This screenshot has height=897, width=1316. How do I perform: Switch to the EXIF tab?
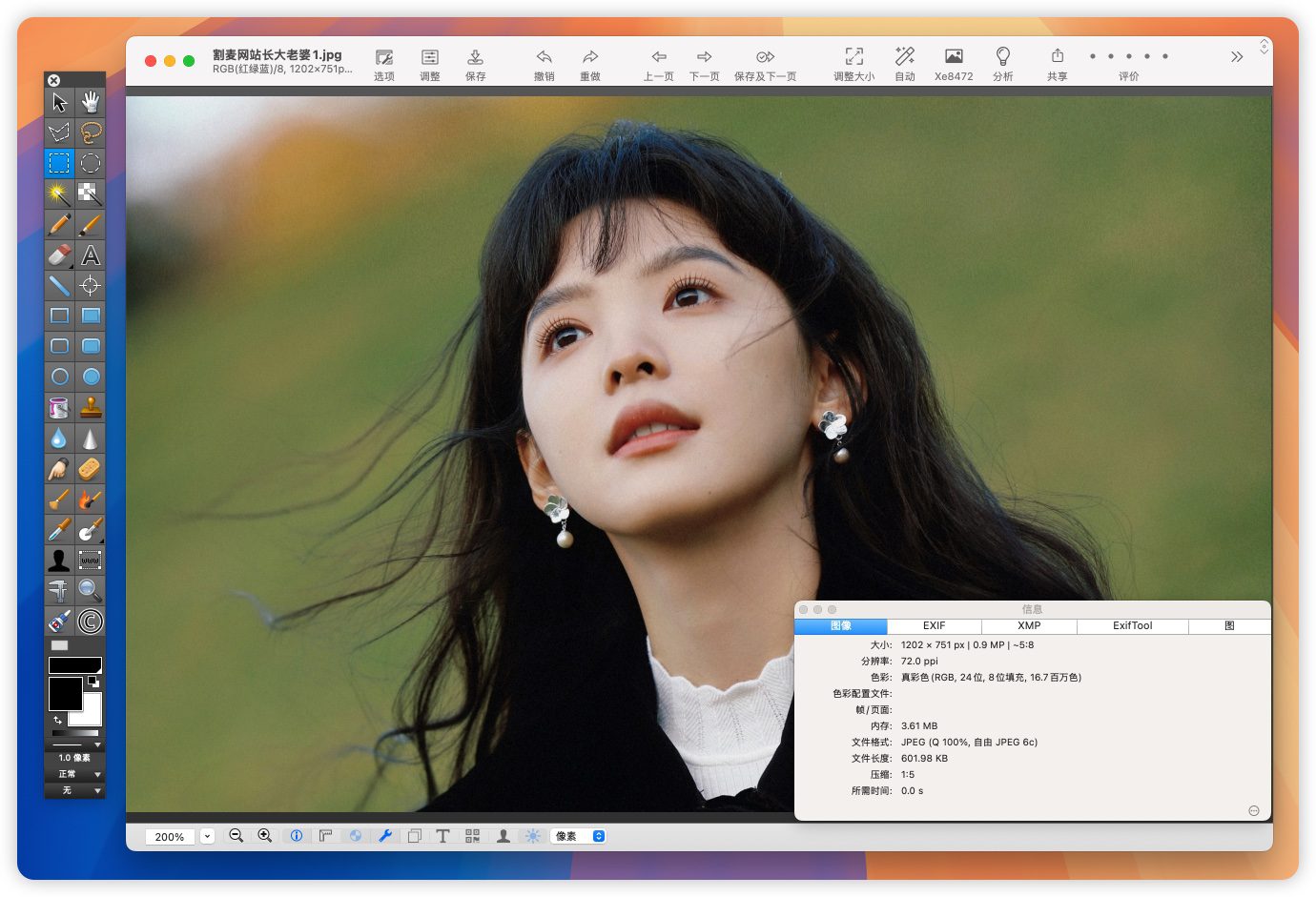[x=934, y=626]
